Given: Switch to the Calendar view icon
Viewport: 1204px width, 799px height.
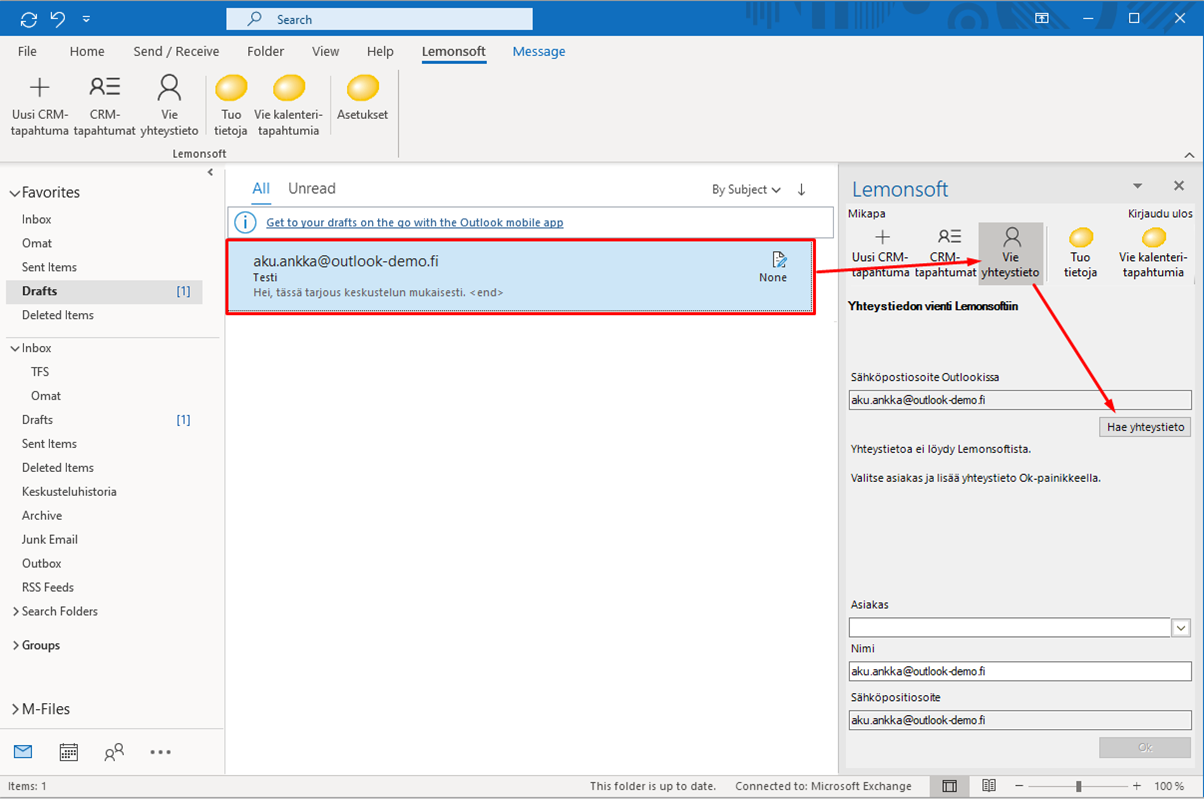Looking at the screenshot, I should pos(69,752).
